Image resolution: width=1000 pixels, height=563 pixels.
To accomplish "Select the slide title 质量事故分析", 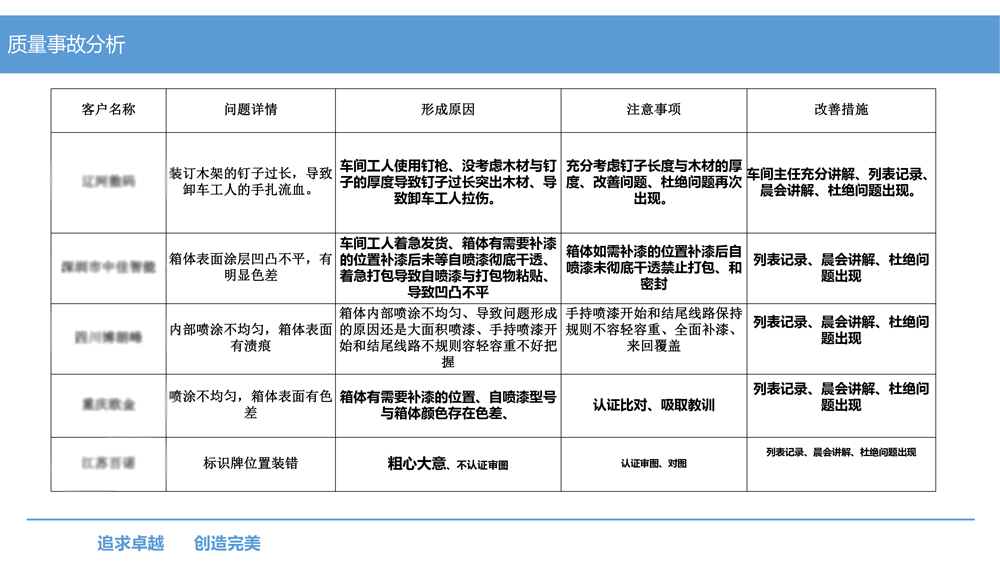I will [x=66, y=44].
